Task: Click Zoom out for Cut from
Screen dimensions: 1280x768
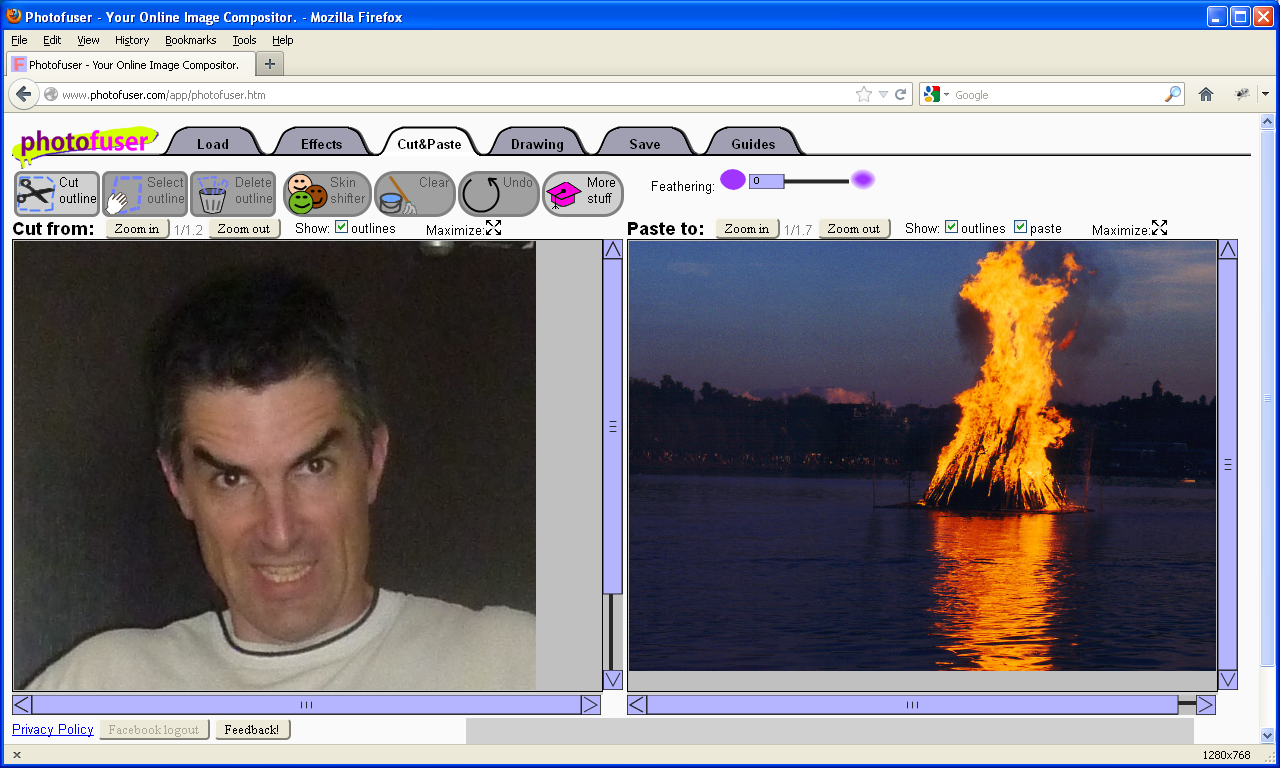Action: [x=244, y=228]
